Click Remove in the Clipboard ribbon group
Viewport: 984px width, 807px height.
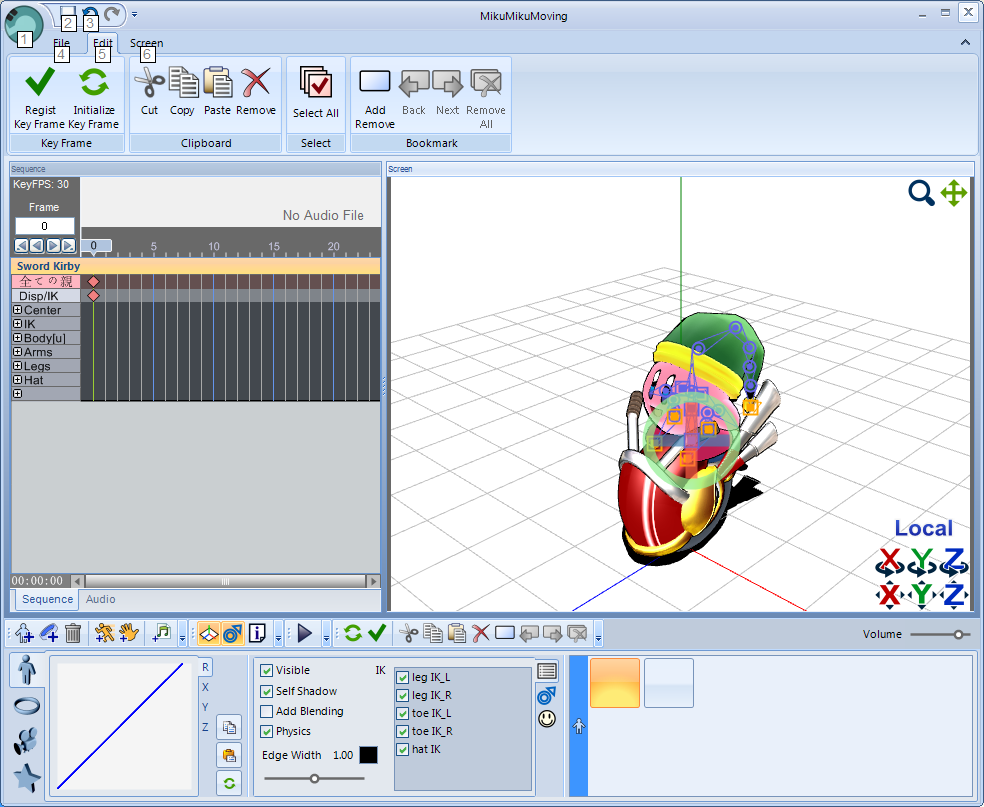pos(256,92)
